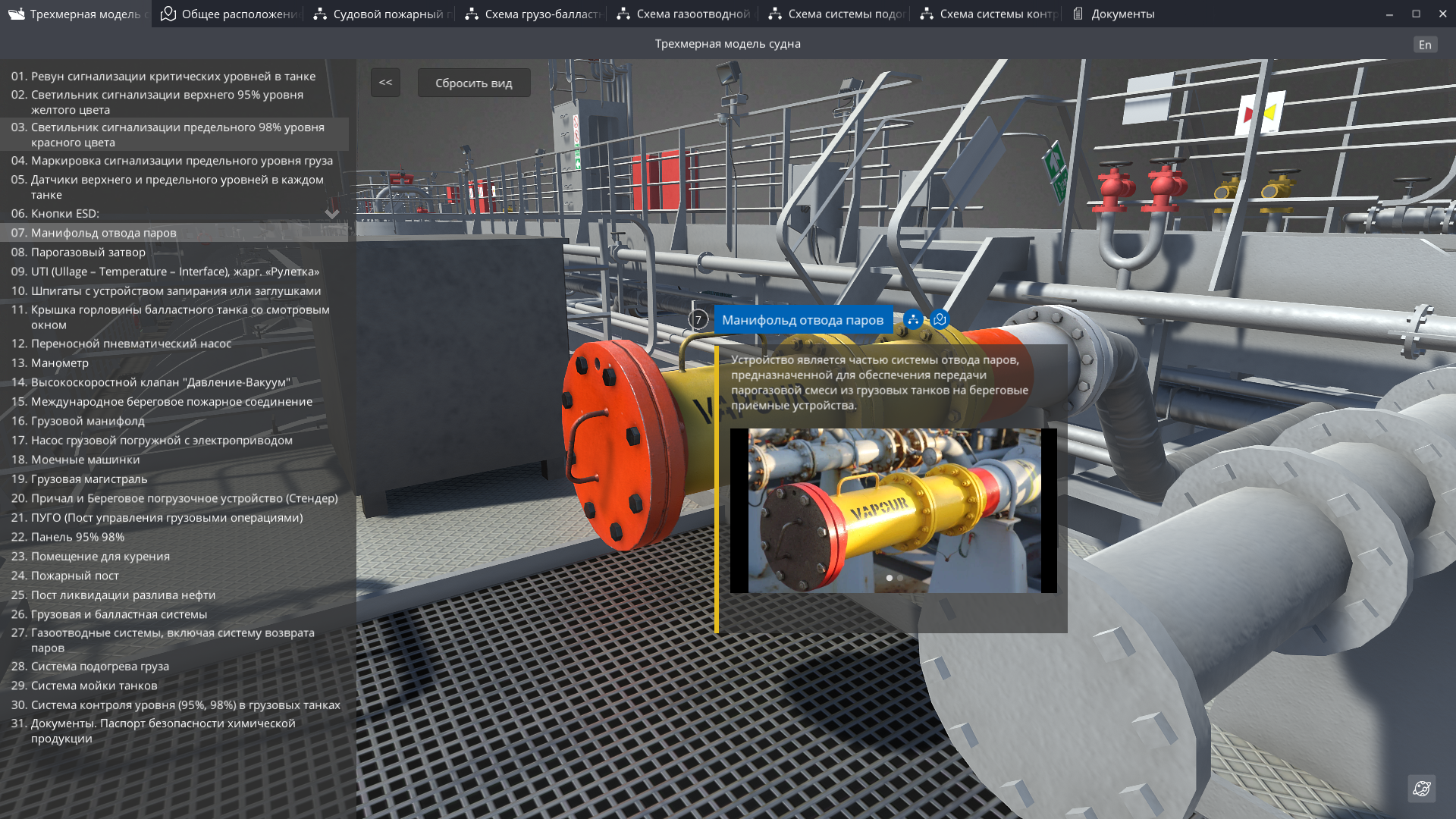
Task: Select 04. Маркировка сигнализации предельного уровня груза
Action: point(174,160)
